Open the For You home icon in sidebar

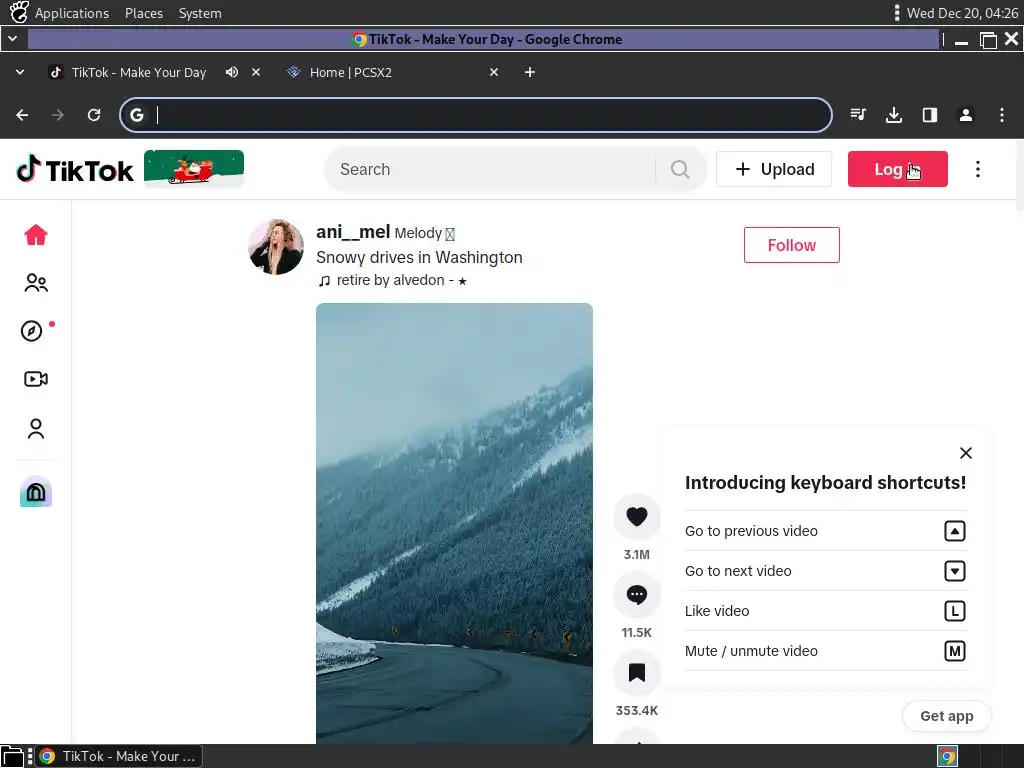(36, 234)
